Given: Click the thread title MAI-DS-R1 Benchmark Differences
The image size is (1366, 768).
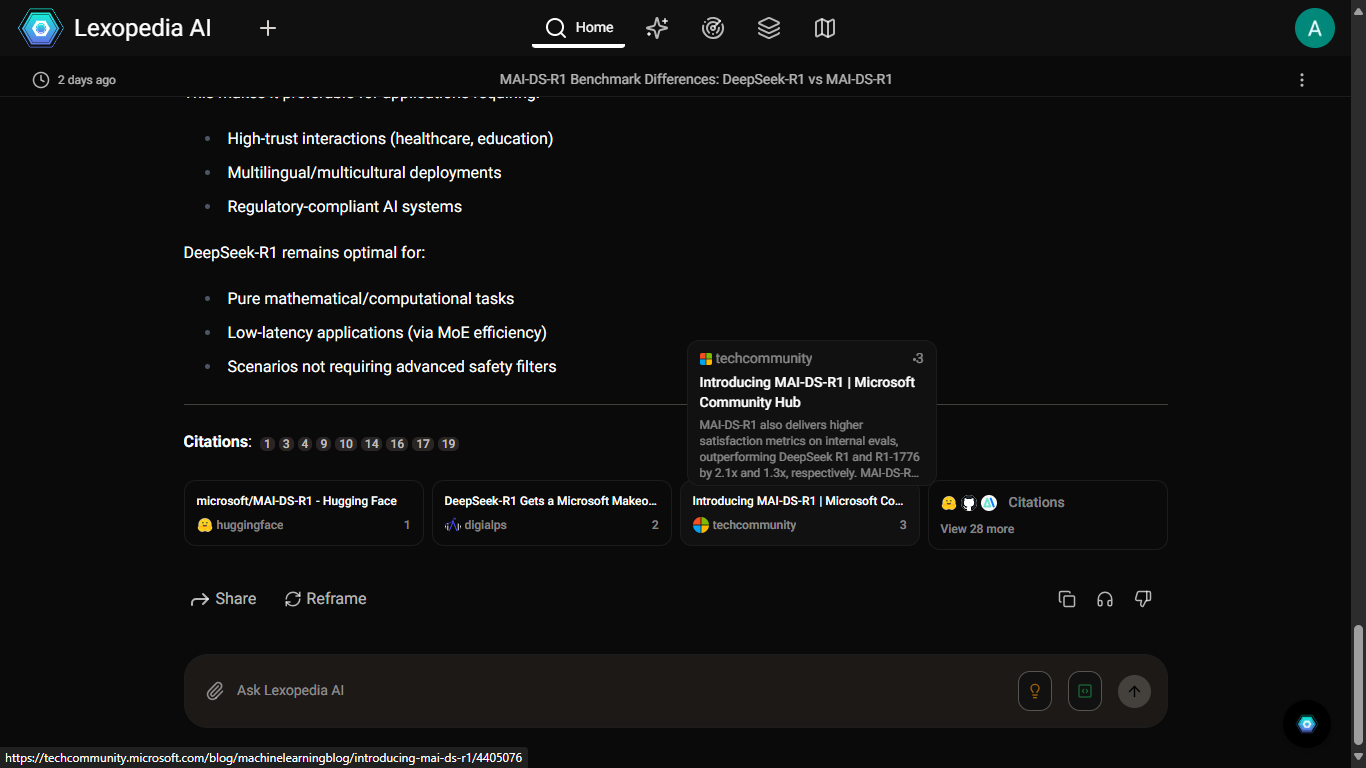Looking at the screenshot, I should (x=696, y=80).
